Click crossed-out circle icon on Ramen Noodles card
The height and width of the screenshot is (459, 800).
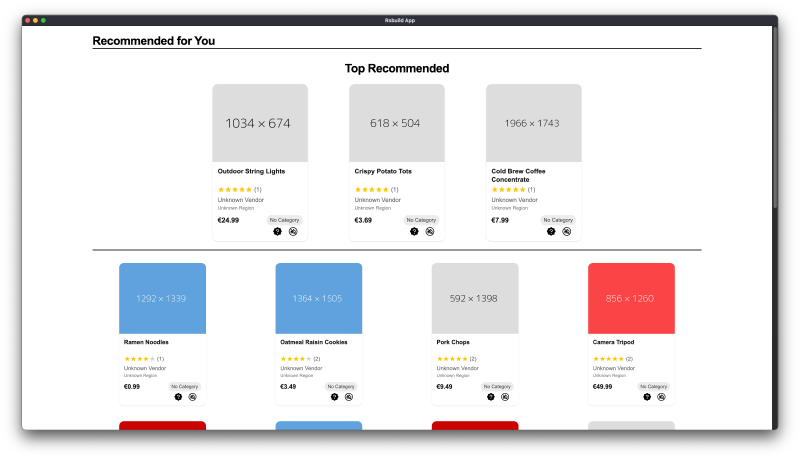pyautogui.click(x=192, y=397)
